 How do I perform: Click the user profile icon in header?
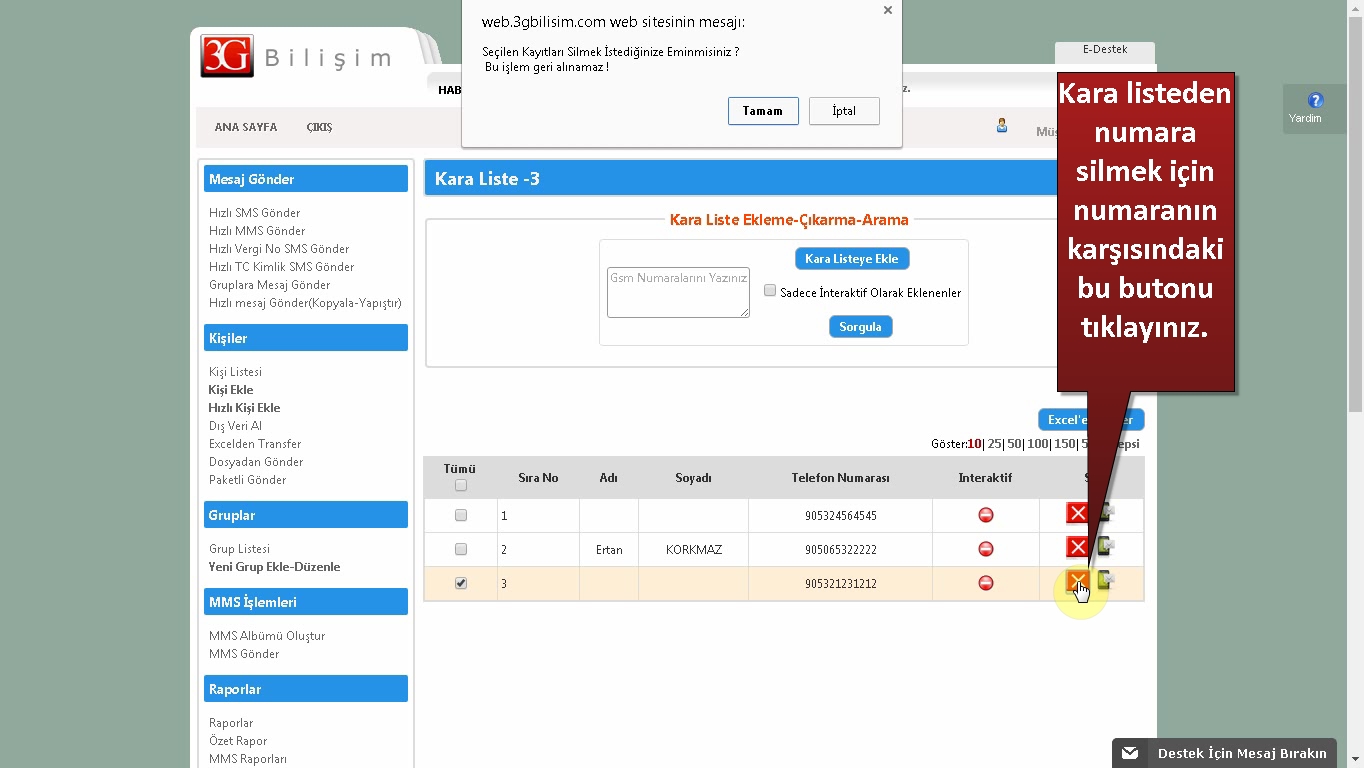[1001, 126]
